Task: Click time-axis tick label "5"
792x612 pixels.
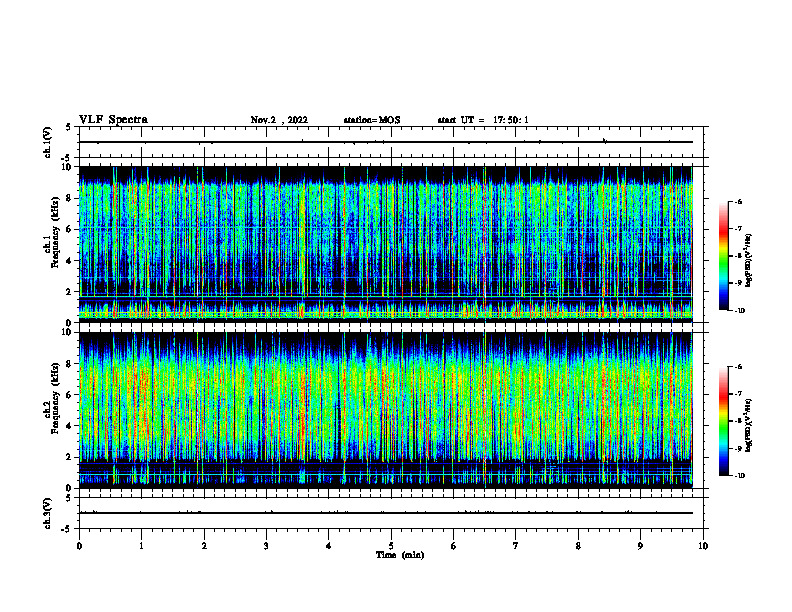Action: click(x=391, y=546)
